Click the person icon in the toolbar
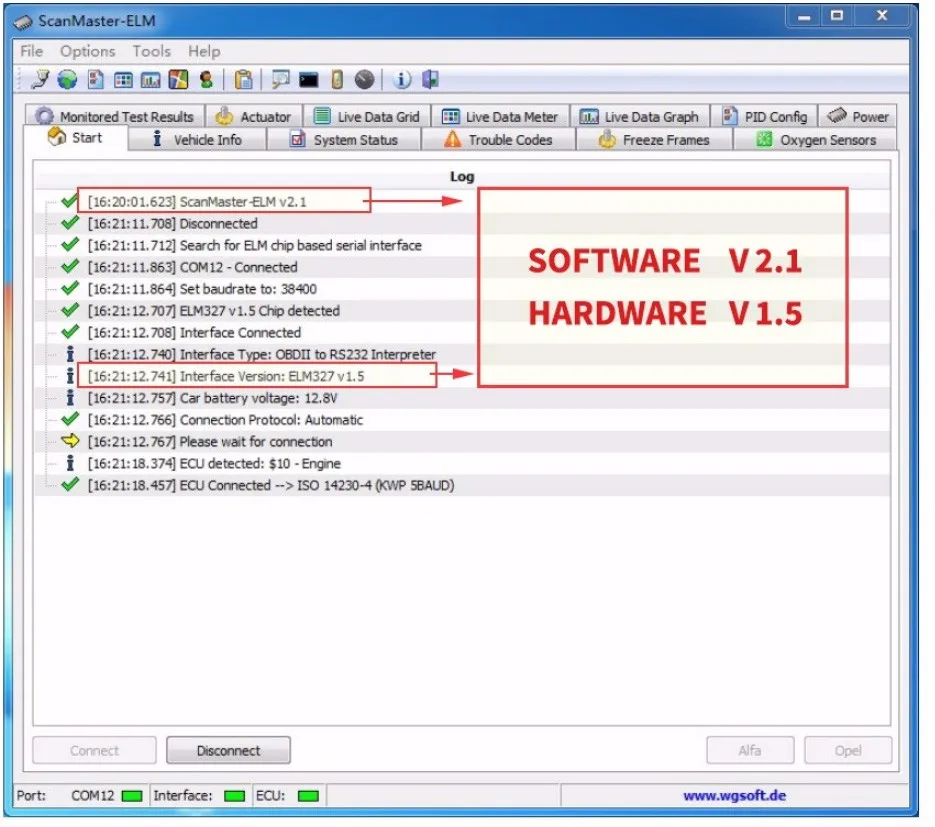The width and height of the screenshot is (935, 827). tap(206, 79)
